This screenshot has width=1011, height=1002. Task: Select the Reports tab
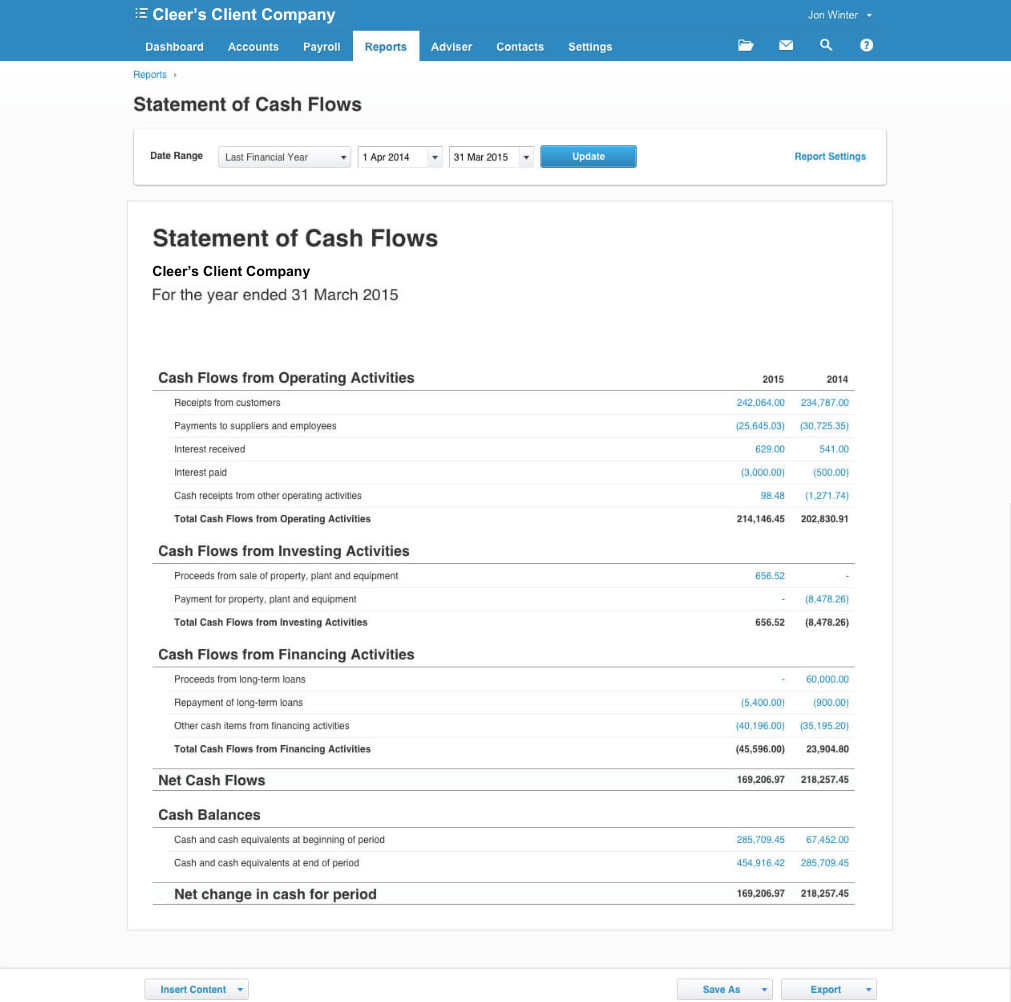click(386, 46)
